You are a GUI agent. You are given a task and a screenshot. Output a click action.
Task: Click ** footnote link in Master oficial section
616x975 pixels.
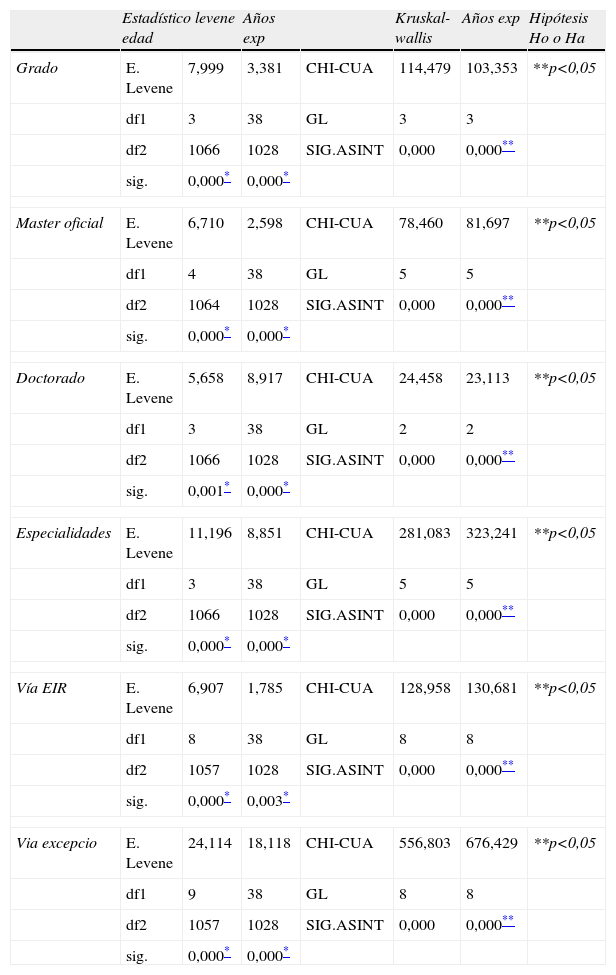[x=508, y=301]
